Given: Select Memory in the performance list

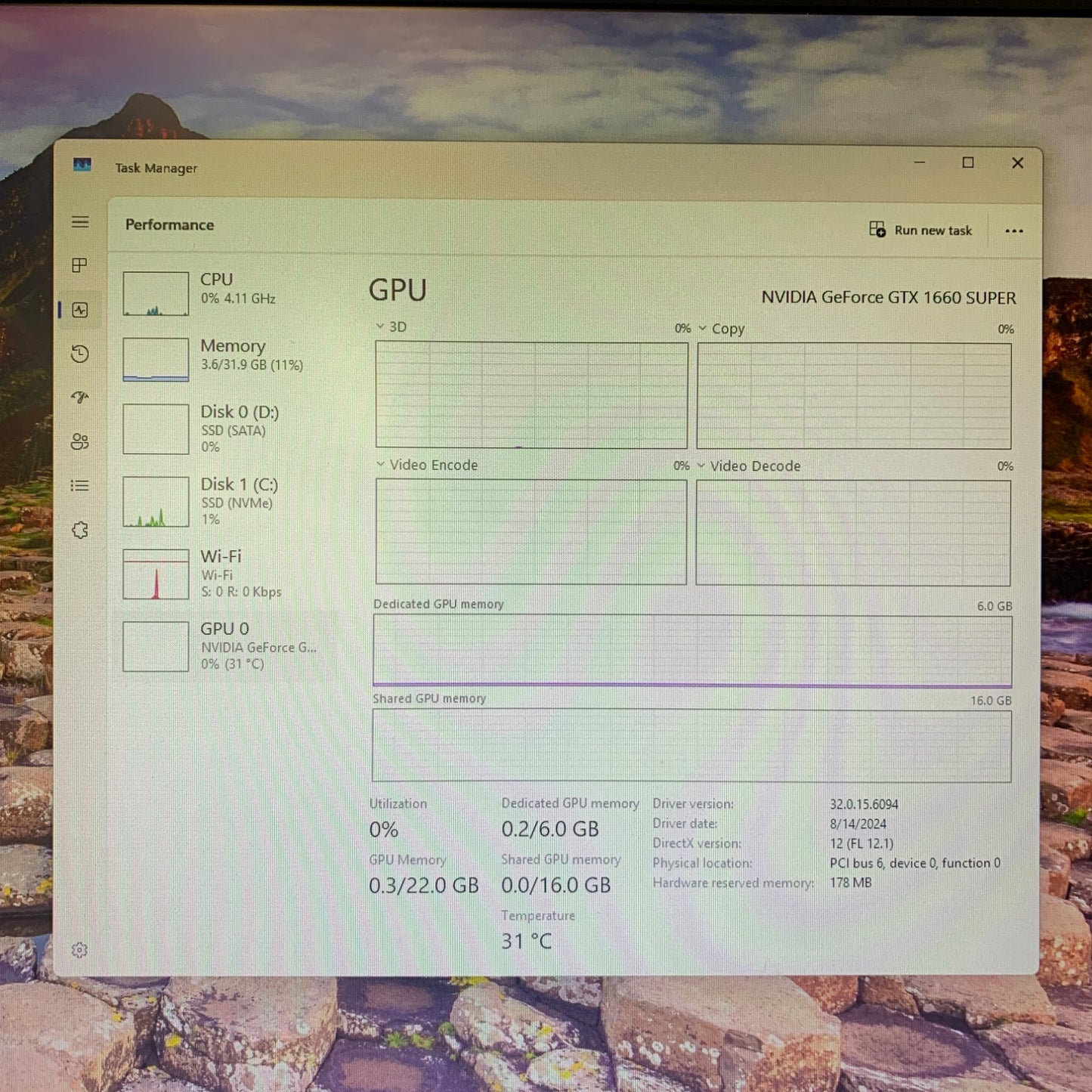Looking at the screenshot, I should (227, 359).
